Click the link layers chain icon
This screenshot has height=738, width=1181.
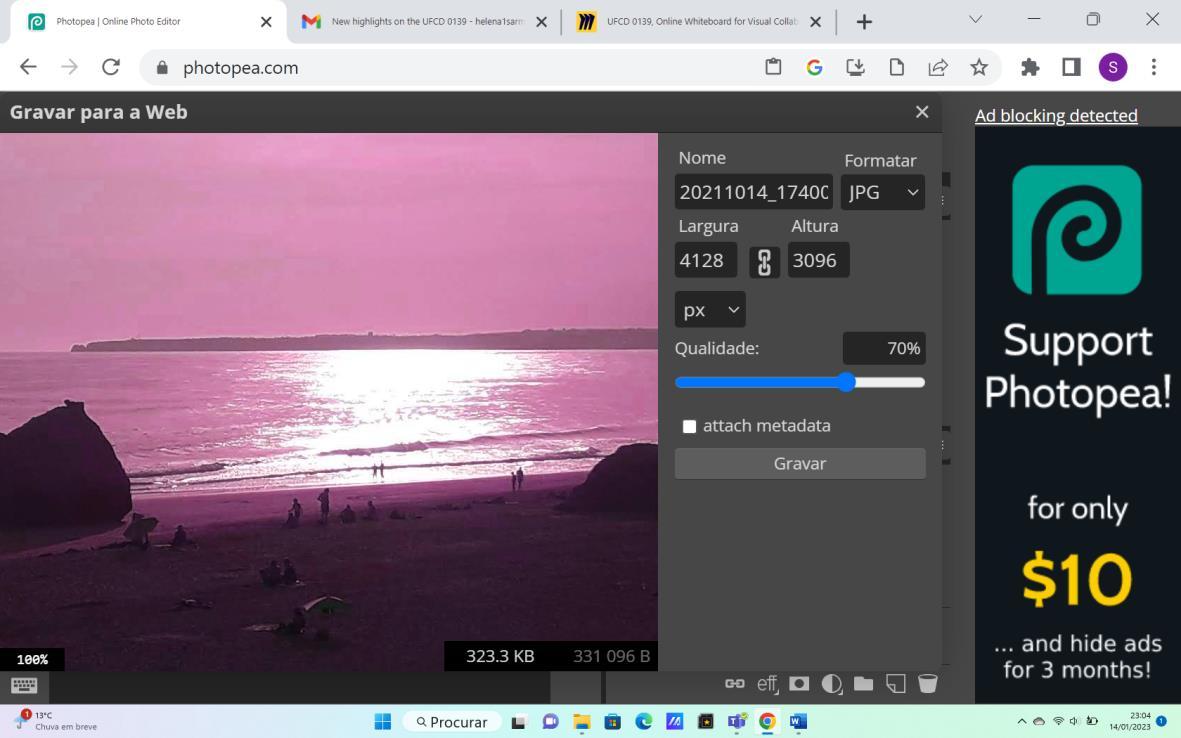pyautogui.click(x=734, y=684)
